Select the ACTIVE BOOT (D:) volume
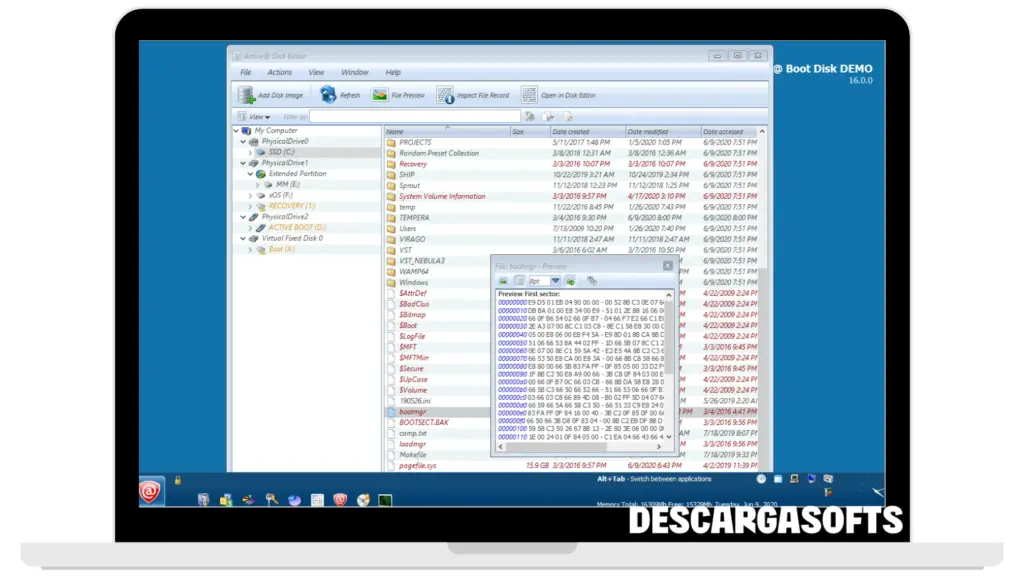Image resolution: width=1024 pixels, height=576 pixels. (x=296, y=227)
